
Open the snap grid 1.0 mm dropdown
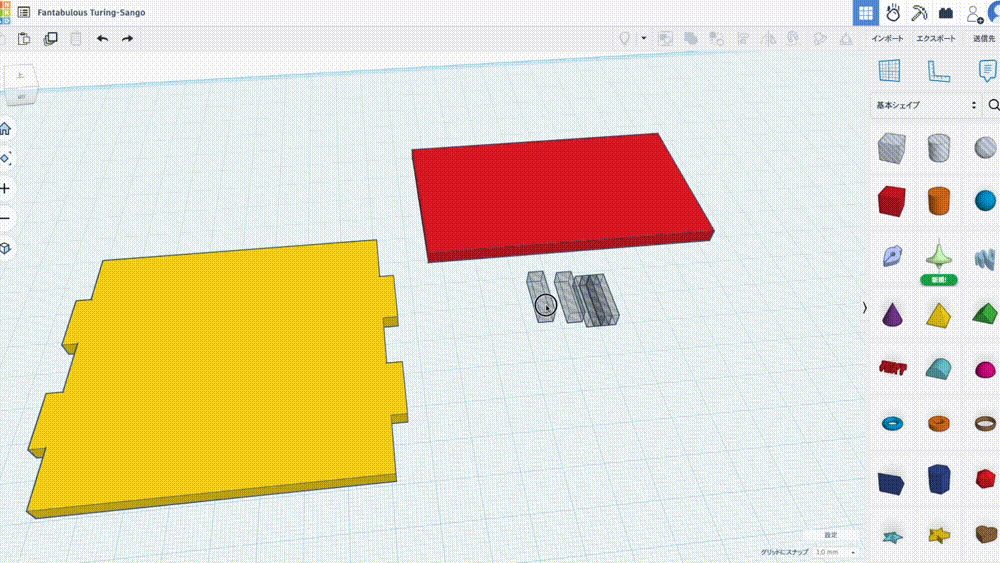coord(836,552)
